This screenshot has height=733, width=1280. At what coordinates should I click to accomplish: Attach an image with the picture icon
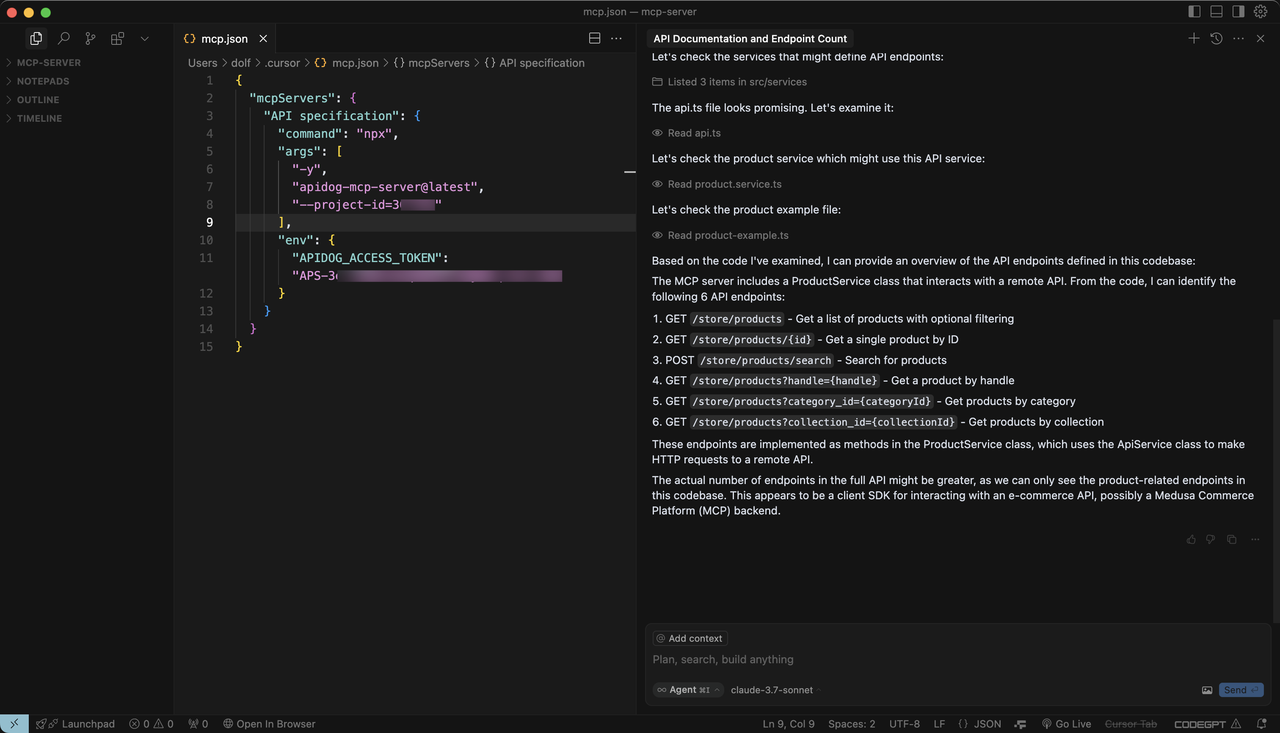pyautogui.click(x=1207, y=690)
